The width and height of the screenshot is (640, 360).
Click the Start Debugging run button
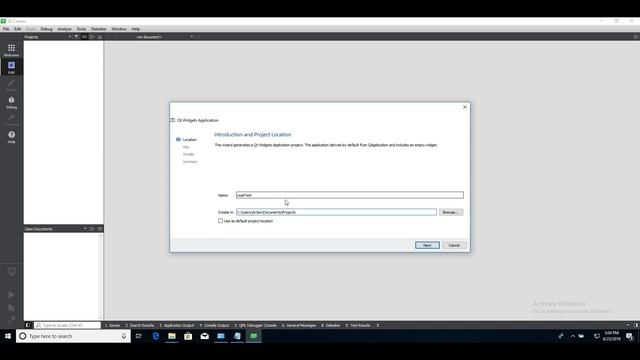(11, 307)
